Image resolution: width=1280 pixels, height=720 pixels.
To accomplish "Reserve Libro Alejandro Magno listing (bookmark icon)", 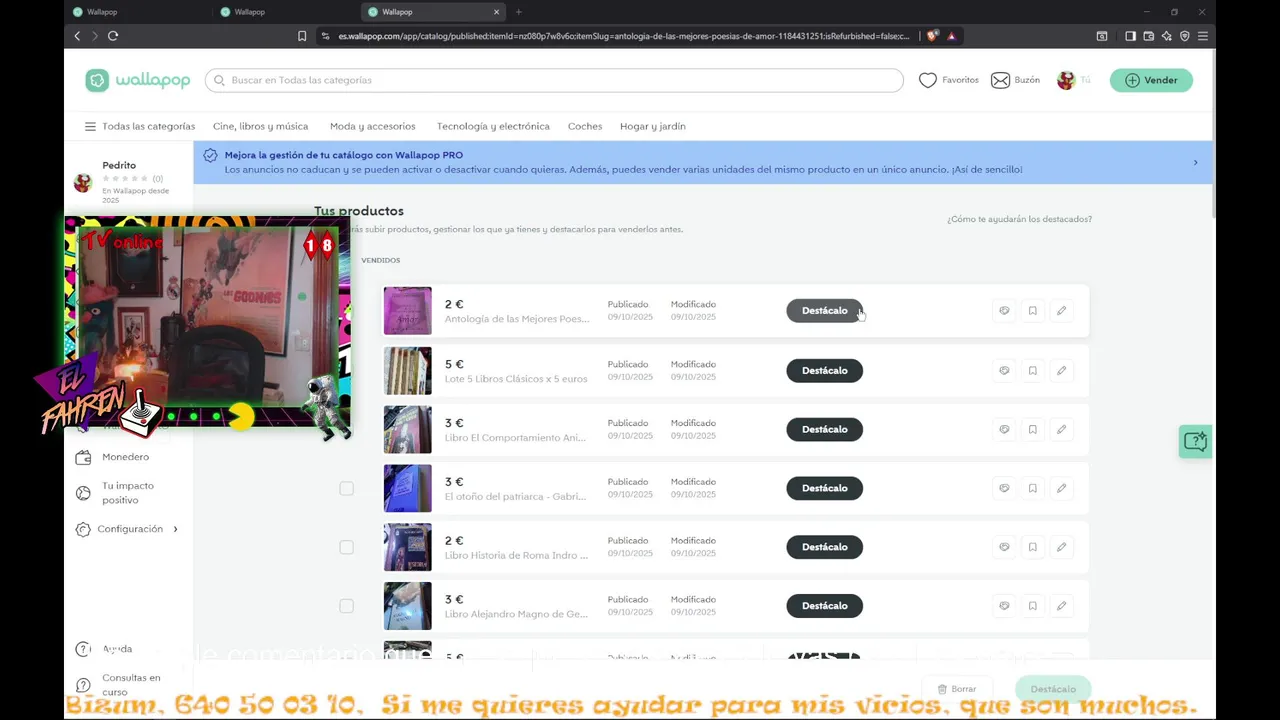I will 1033,606.
